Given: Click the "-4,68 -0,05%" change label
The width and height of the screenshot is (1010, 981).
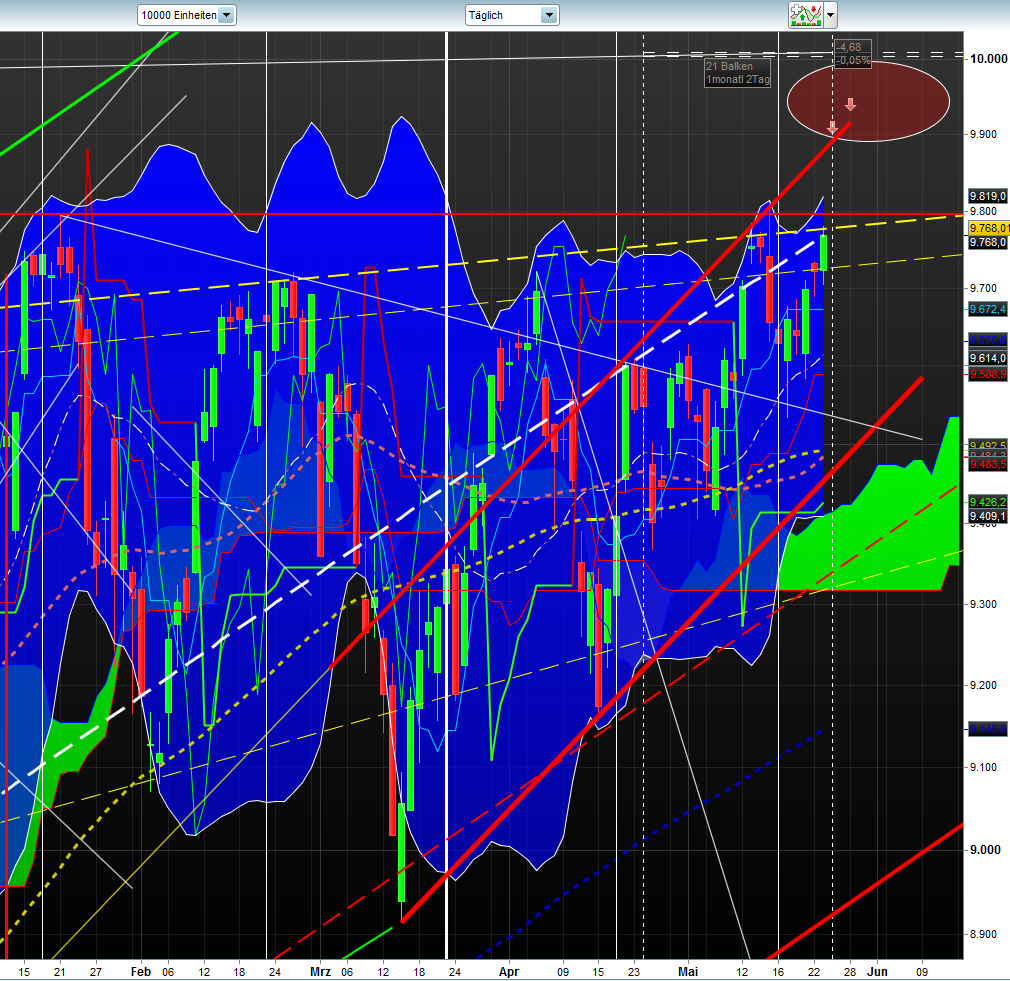Looking at the screenshot, I should click(x=851, y=52).
